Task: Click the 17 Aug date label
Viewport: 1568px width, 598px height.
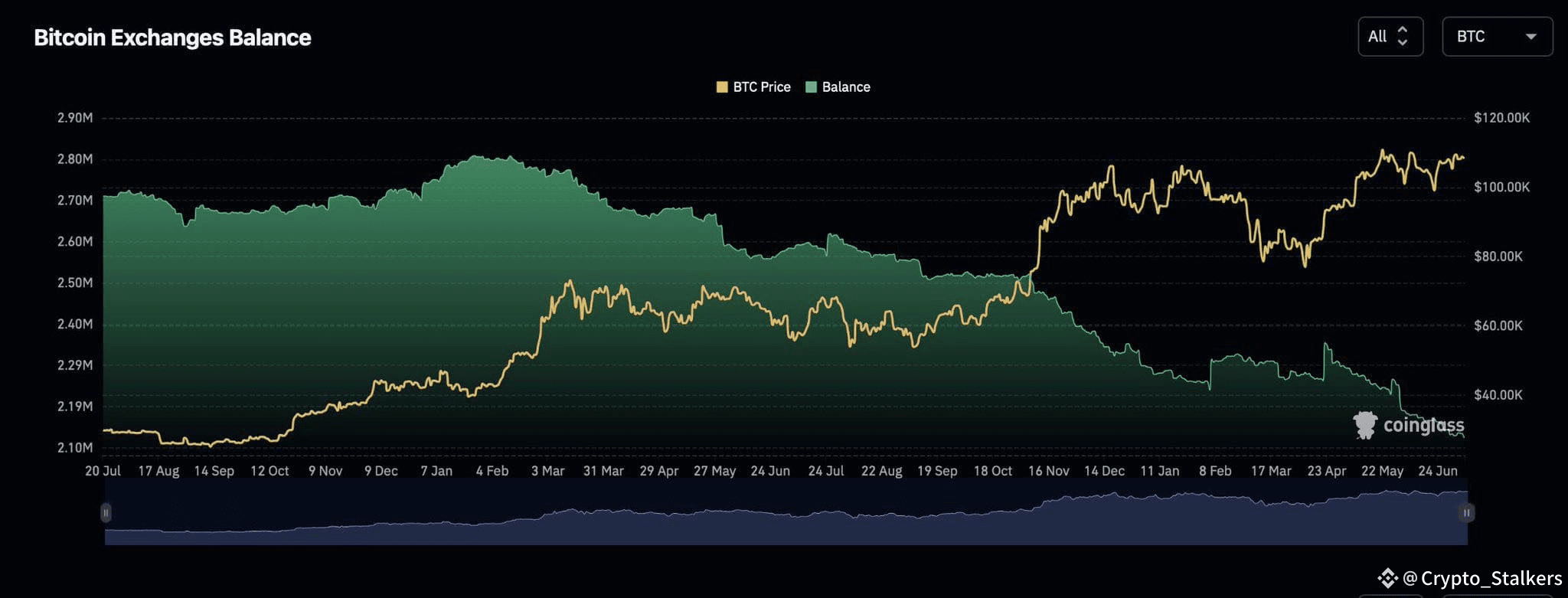Action: pyautogui.click(x=158, y=471)
